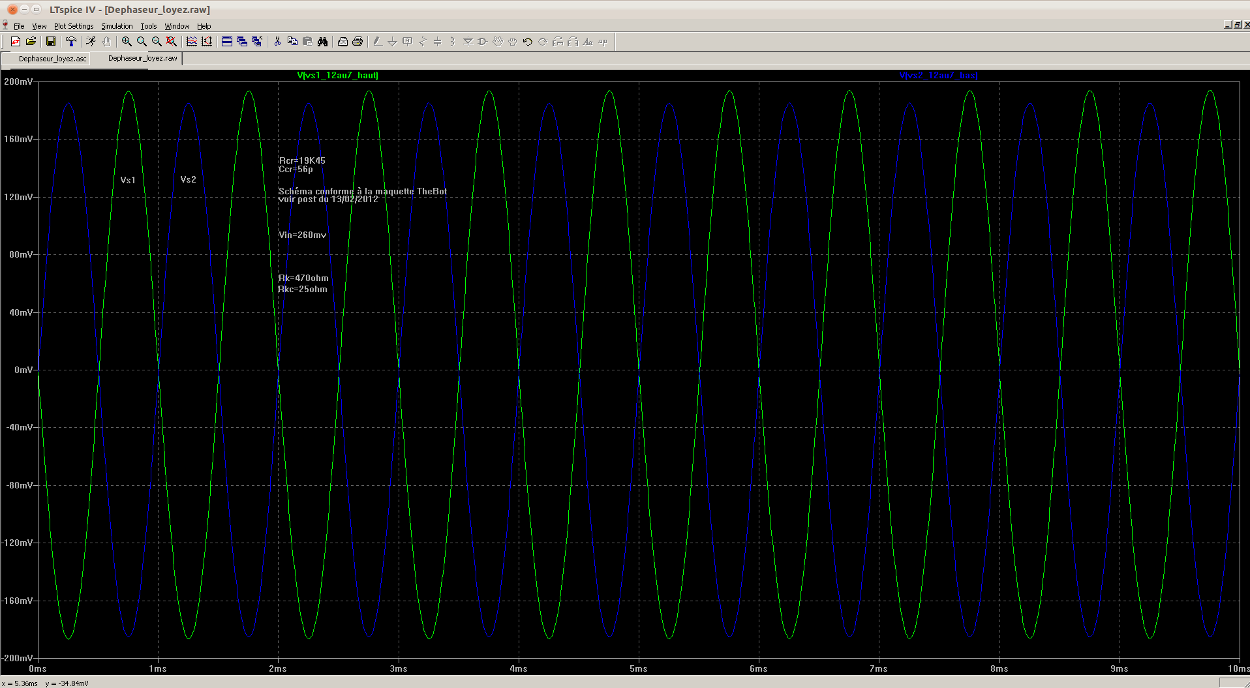Open the File menu
Screen dimensions: 1250x688
point(18,26)
